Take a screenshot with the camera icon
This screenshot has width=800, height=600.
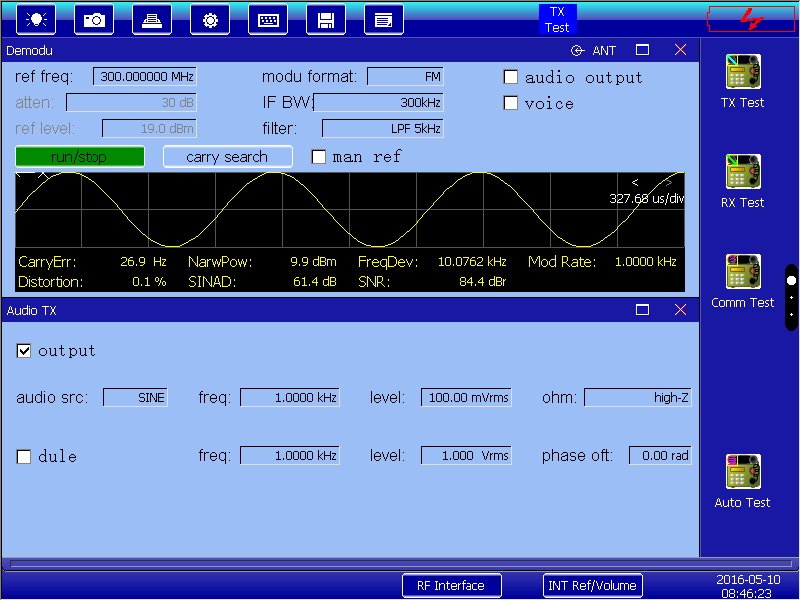click(94, 19)
